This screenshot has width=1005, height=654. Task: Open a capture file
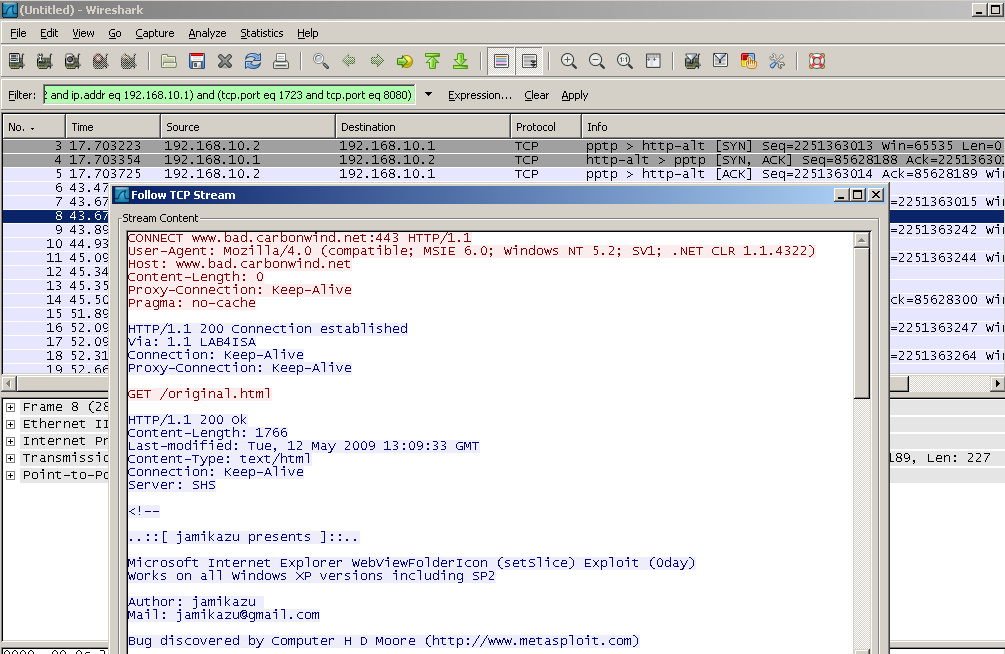pyautogui.click(x=169, y=61)
